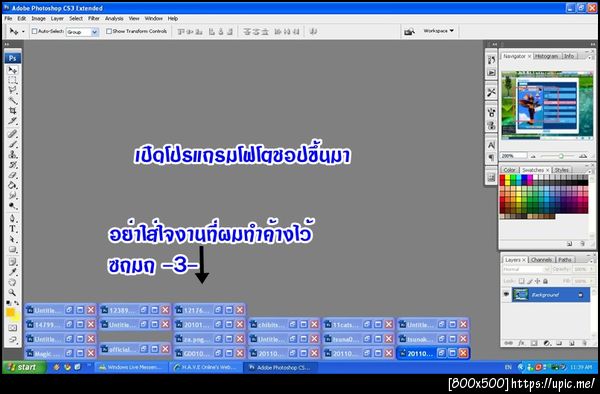
Task: Select the Eraser tool
Action: pos(13,175)
